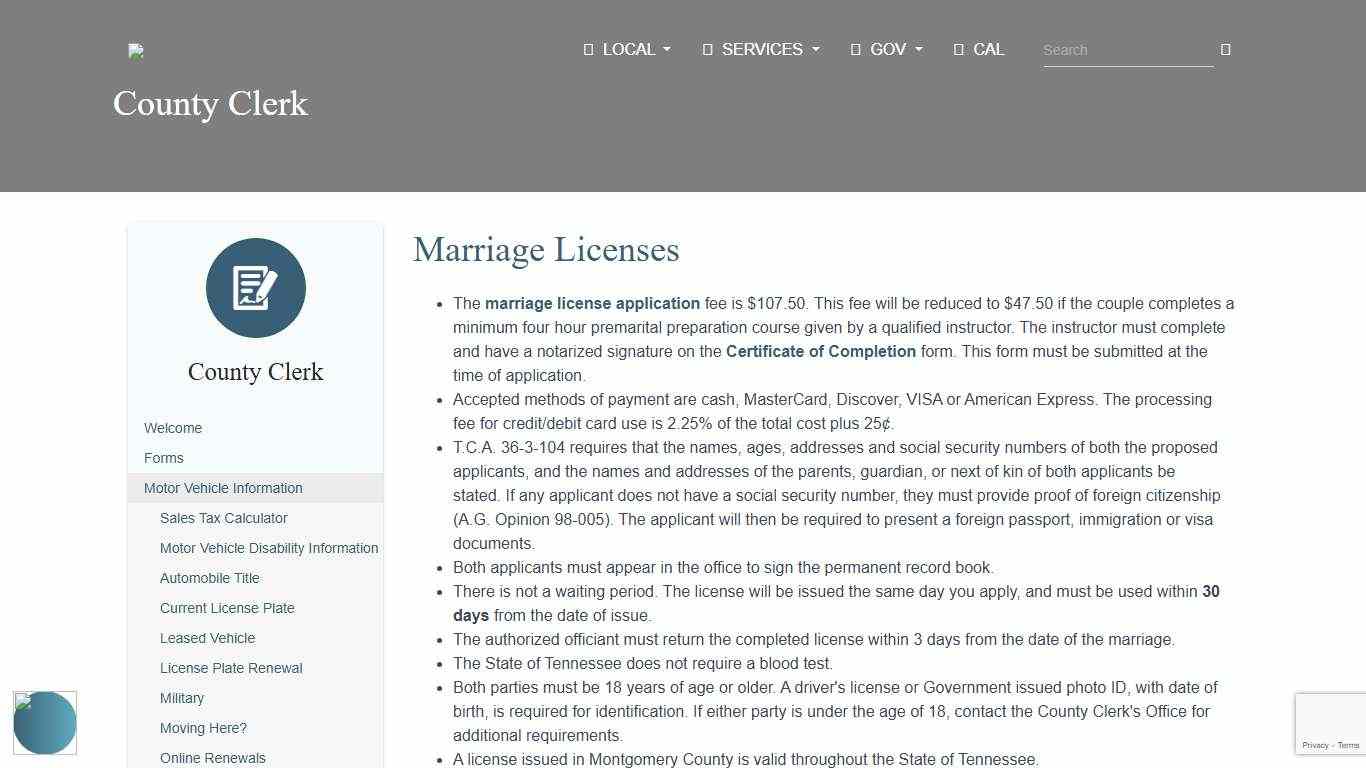1366x768 pixels.
Task: Expand the GOV dropdown menu
Action: [887, 49]
